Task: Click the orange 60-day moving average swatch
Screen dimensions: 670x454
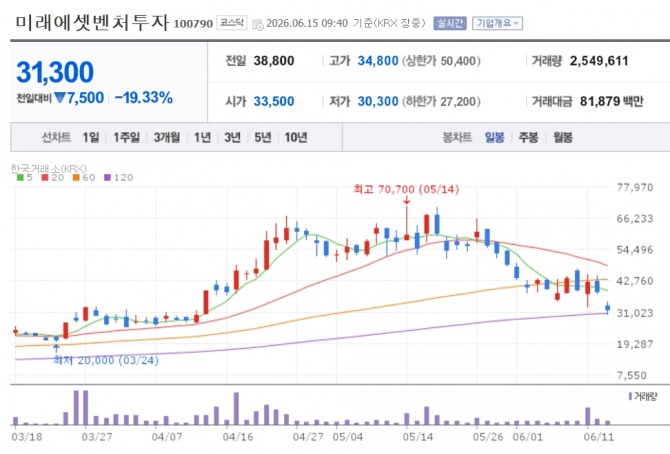Action: tap(76, 177)
